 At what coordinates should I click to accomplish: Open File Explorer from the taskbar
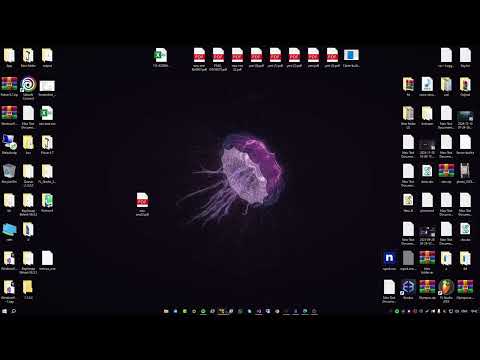tap(166, 311)
